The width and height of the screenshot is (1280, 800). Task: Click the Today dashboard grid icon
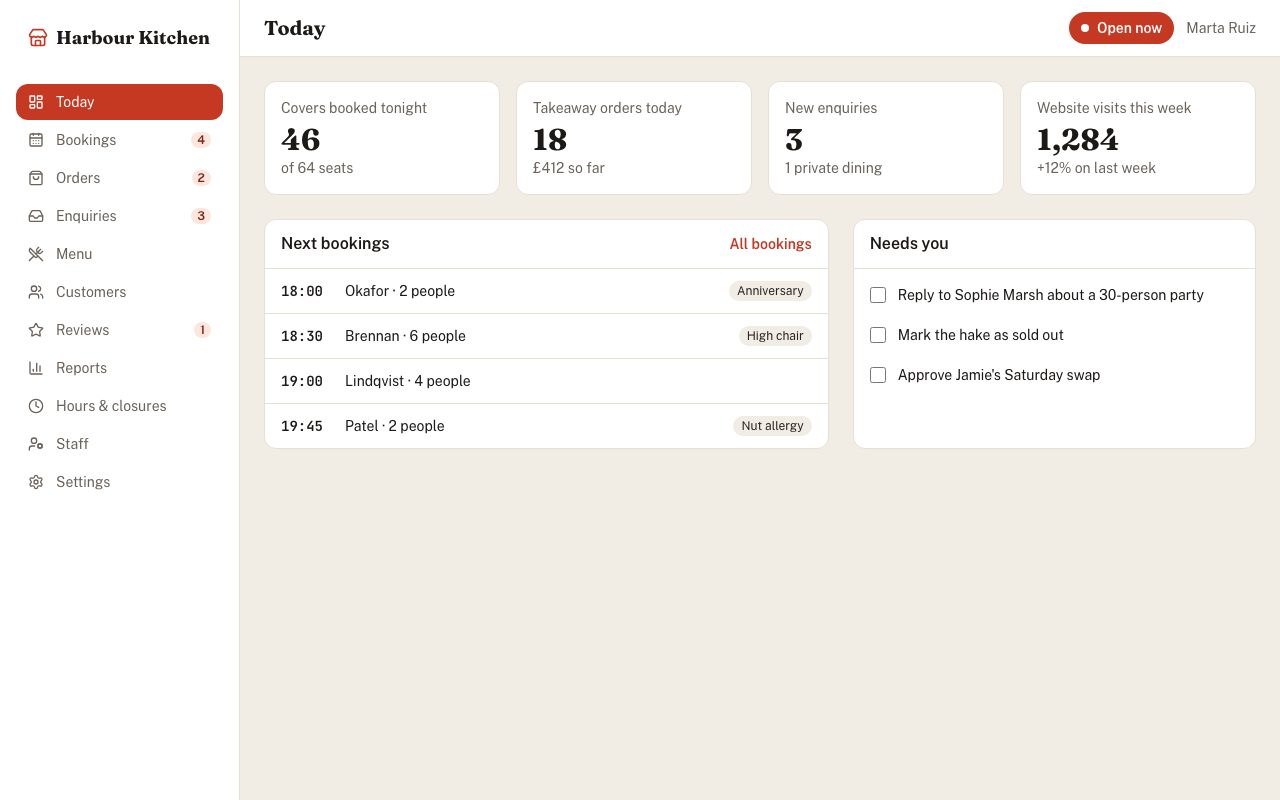coord(36,102)
